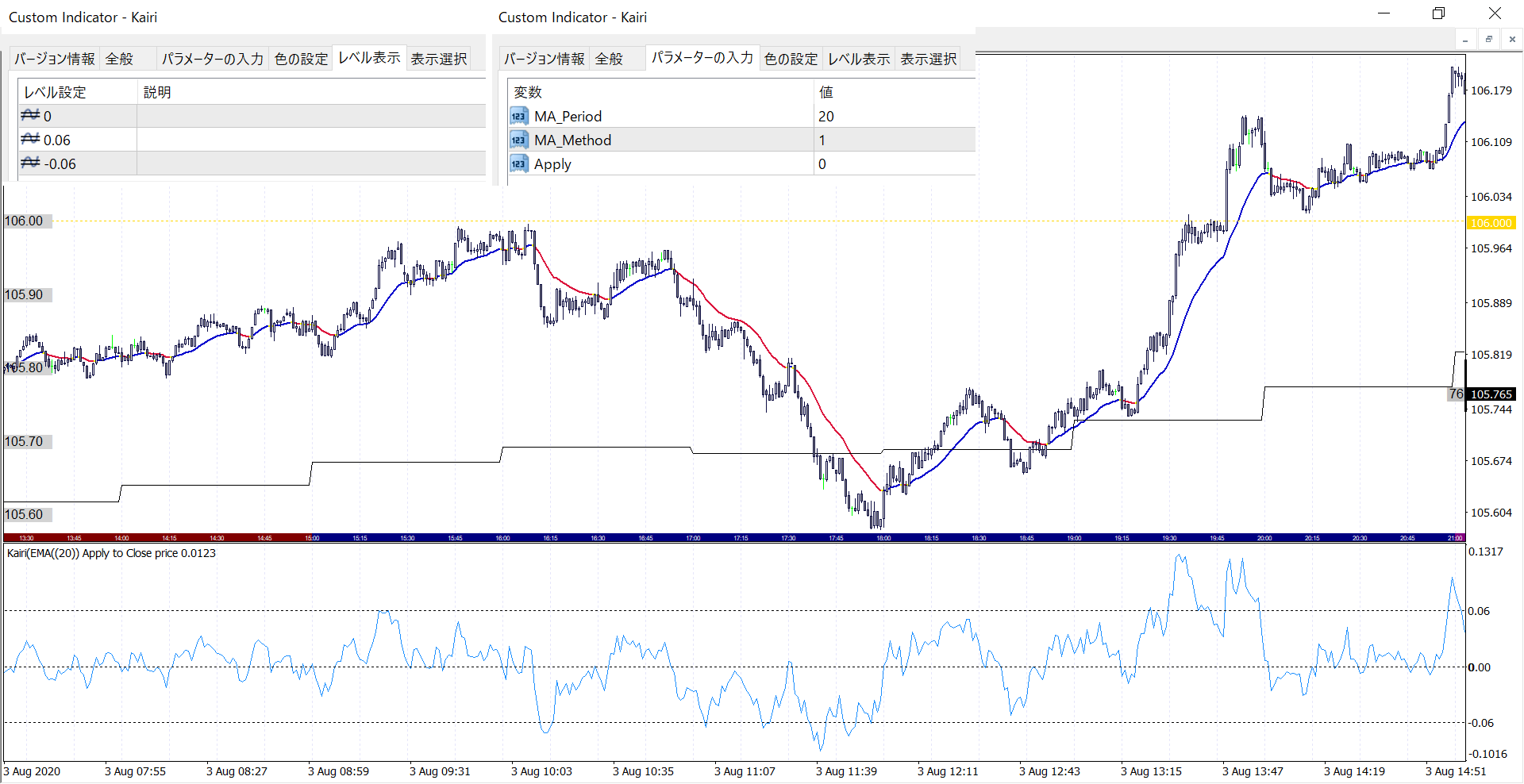Edit the MA_Period value 20
Image resolution: width=1524 pixels, height=784 pixels.
(894, 117)
